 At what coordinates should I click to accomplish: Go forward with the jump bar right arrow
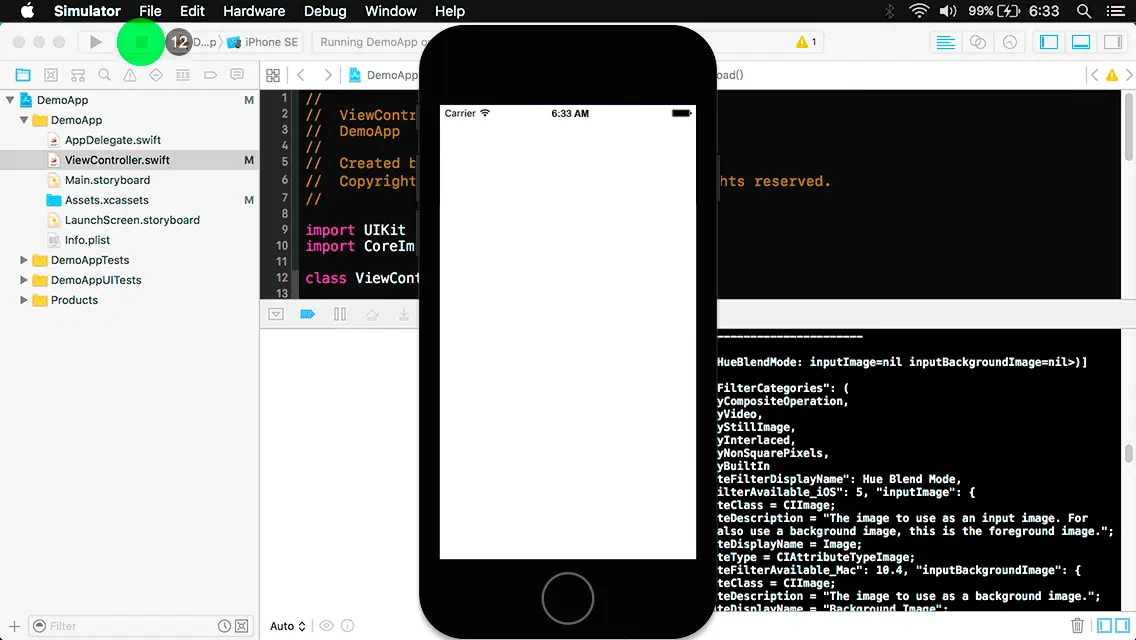(x=328, y=75)
